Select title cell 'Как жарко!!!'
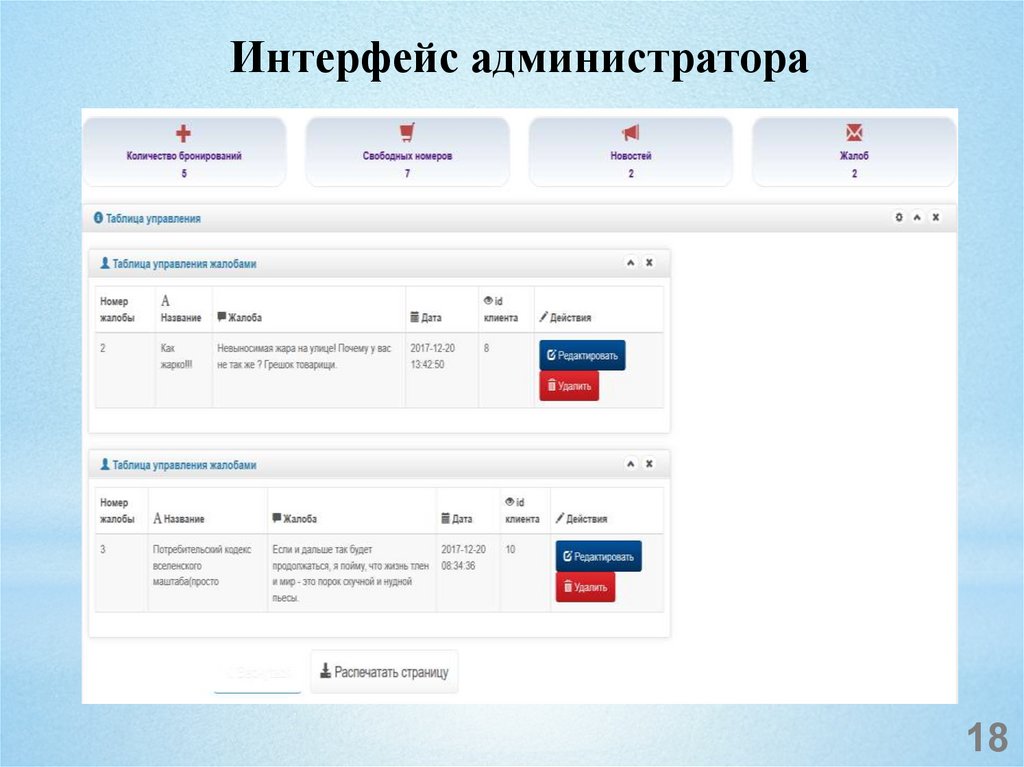Screen dimensions: 1024x767 (176, 356)
